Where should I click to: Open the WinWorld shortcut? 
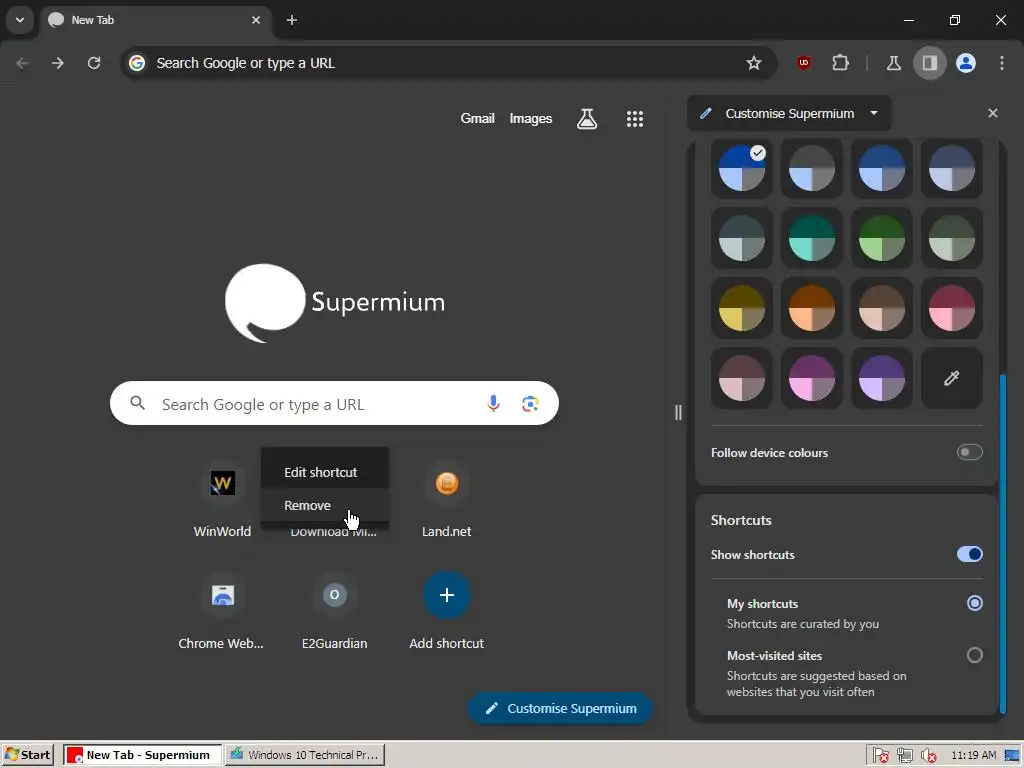click(222, 500)
